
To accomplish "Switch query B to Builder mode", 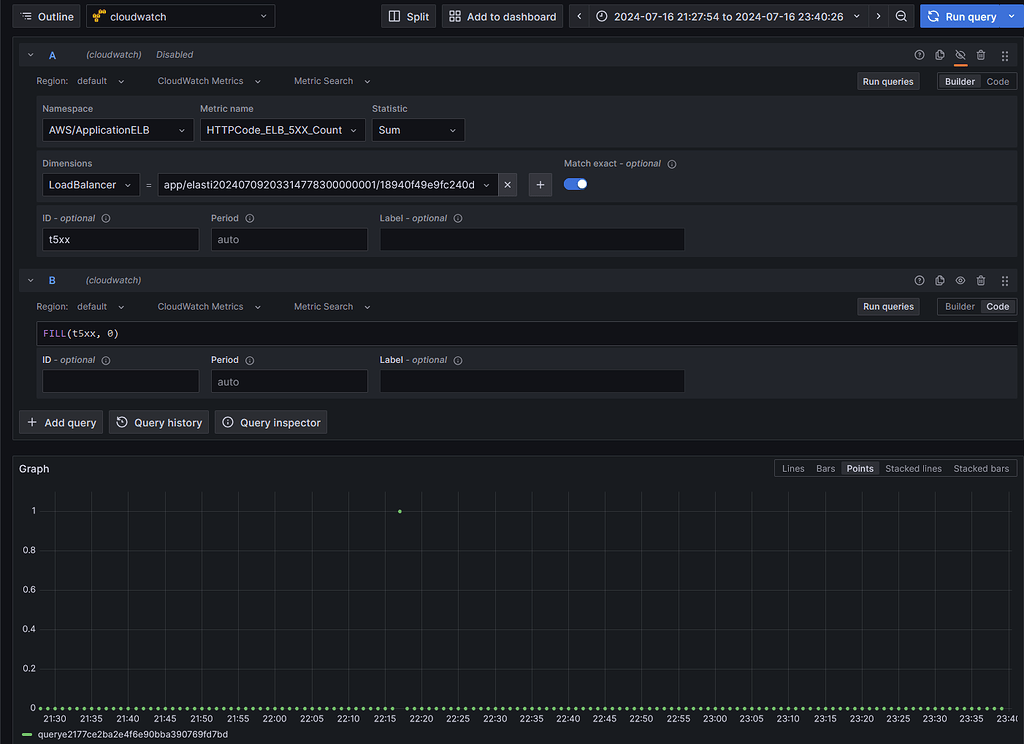I will (959, 306).
